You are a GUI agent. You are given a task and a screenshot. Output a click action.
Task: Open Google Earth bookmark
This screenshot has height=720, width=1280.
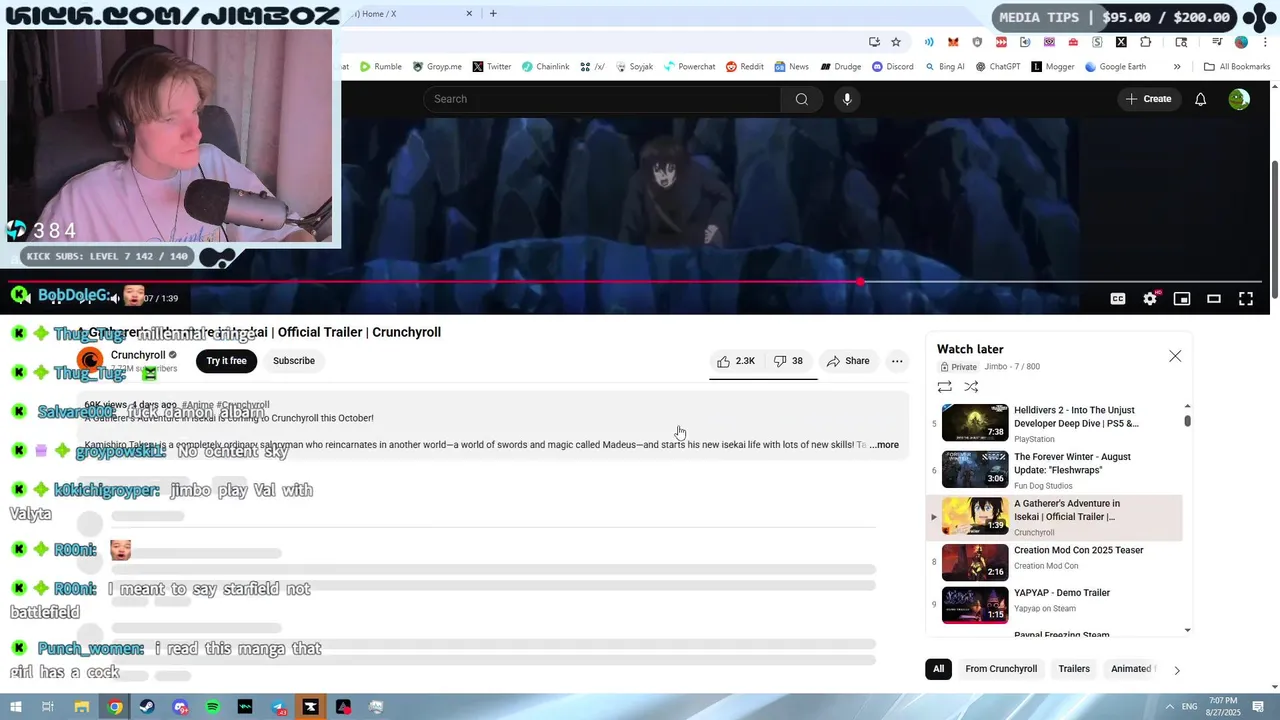click(1115, 67)
